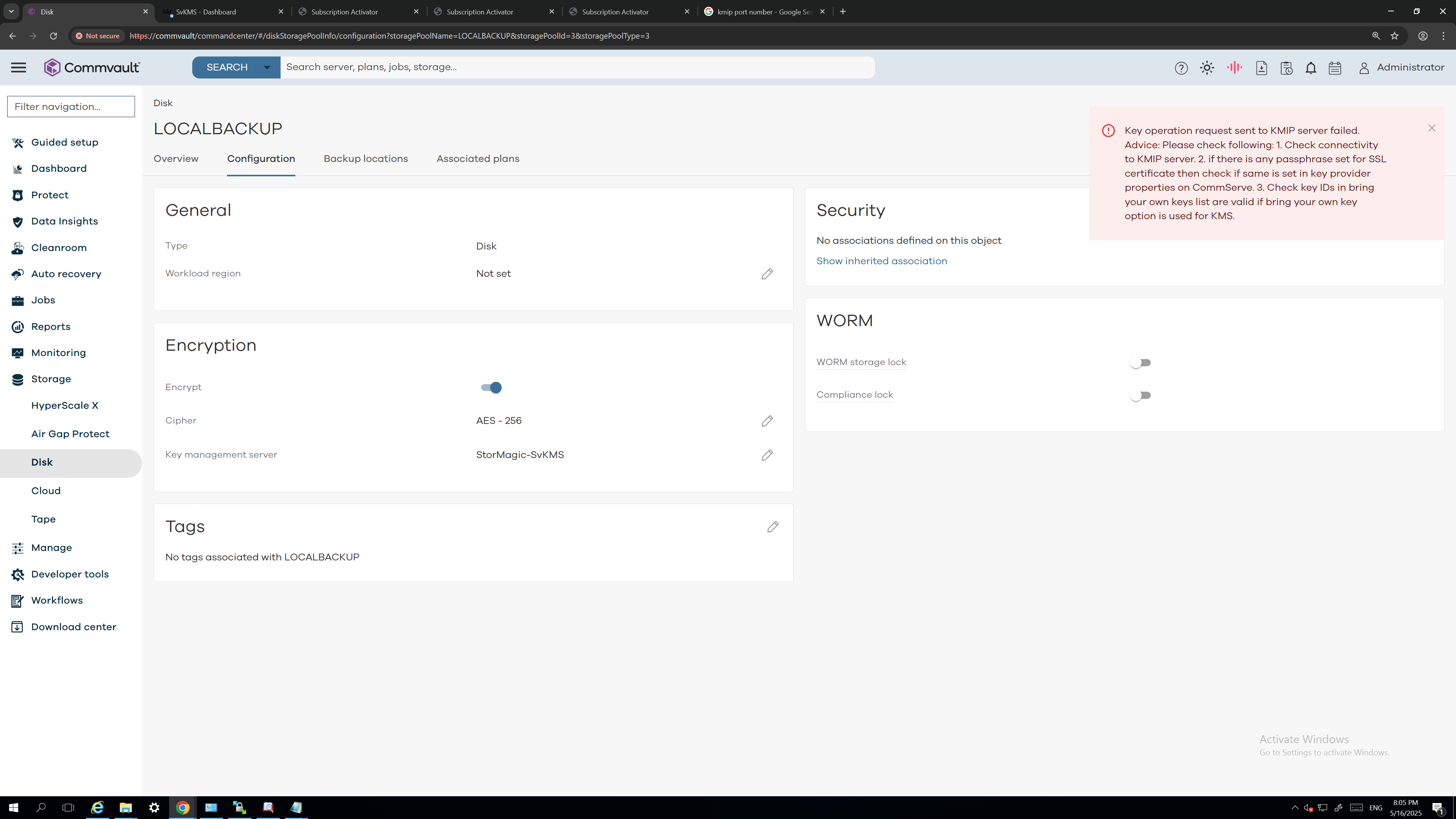Open the Protect navigation item

(50, 195)
